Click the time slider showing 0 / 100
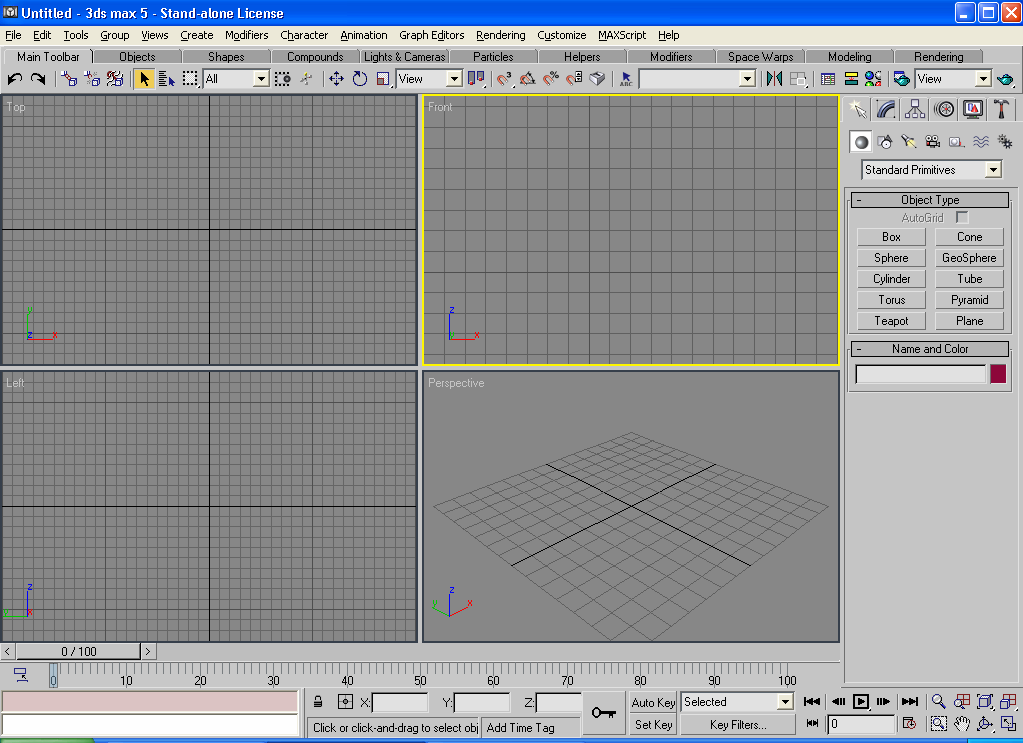 coord(78,651)
